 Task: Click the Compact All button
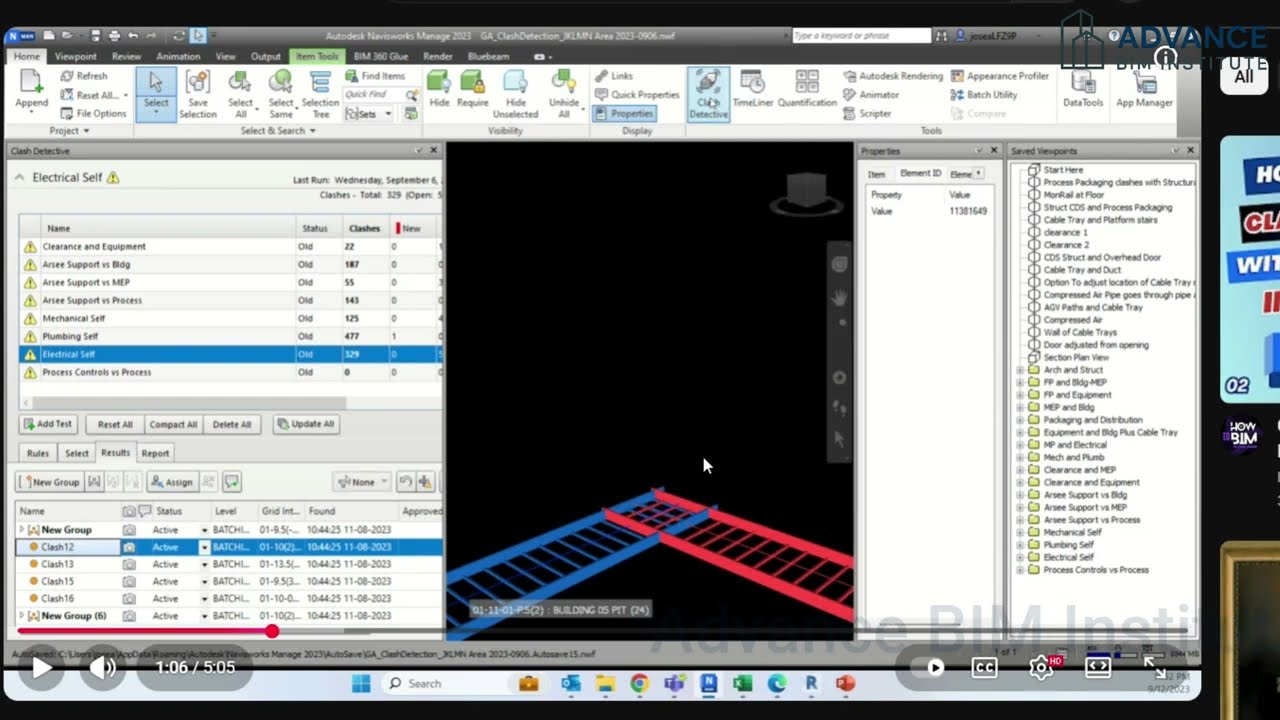[173, 424]
